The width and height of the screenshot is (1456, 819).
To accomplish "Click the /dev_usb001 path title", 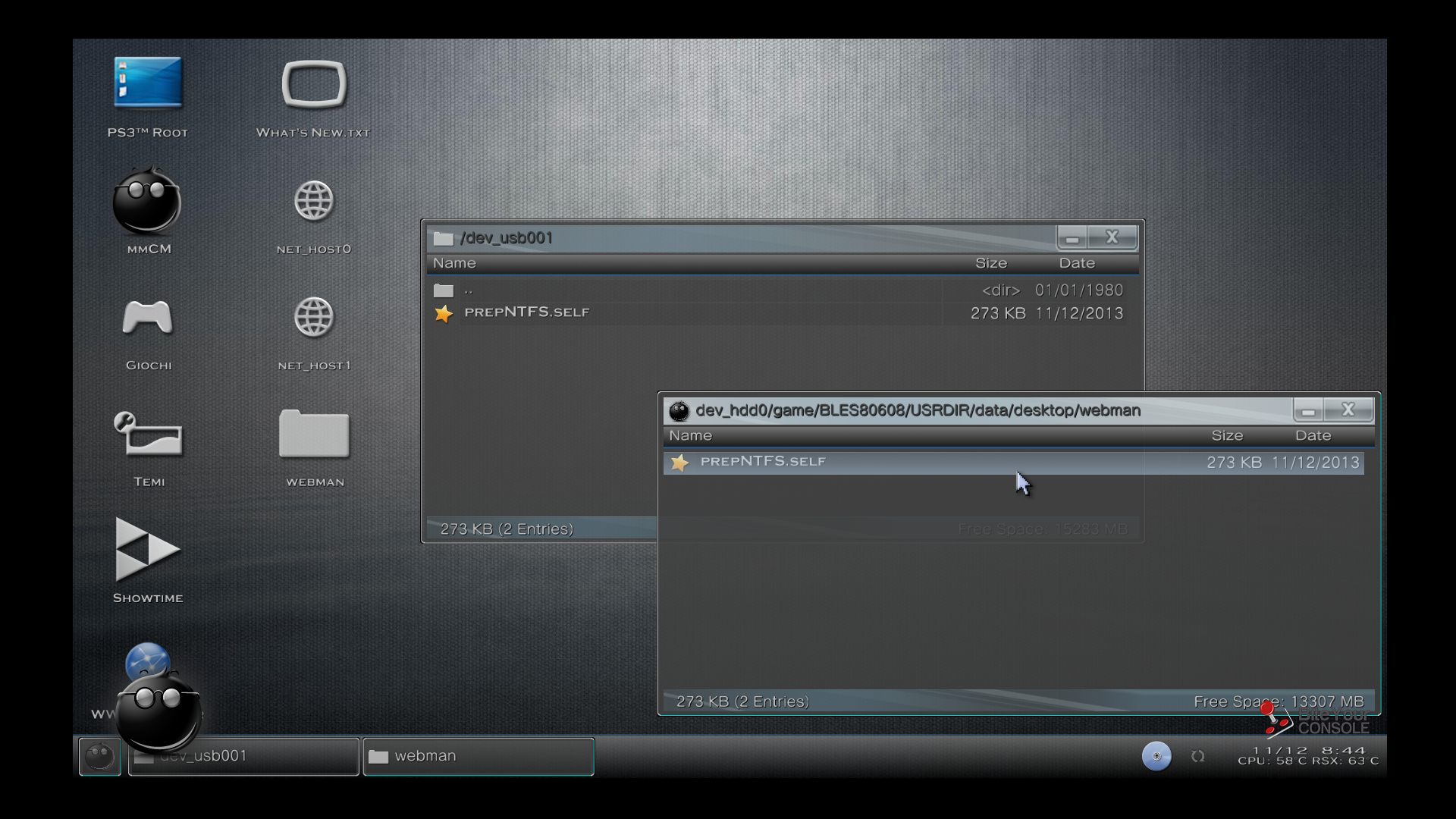I will tap(507, 238).
